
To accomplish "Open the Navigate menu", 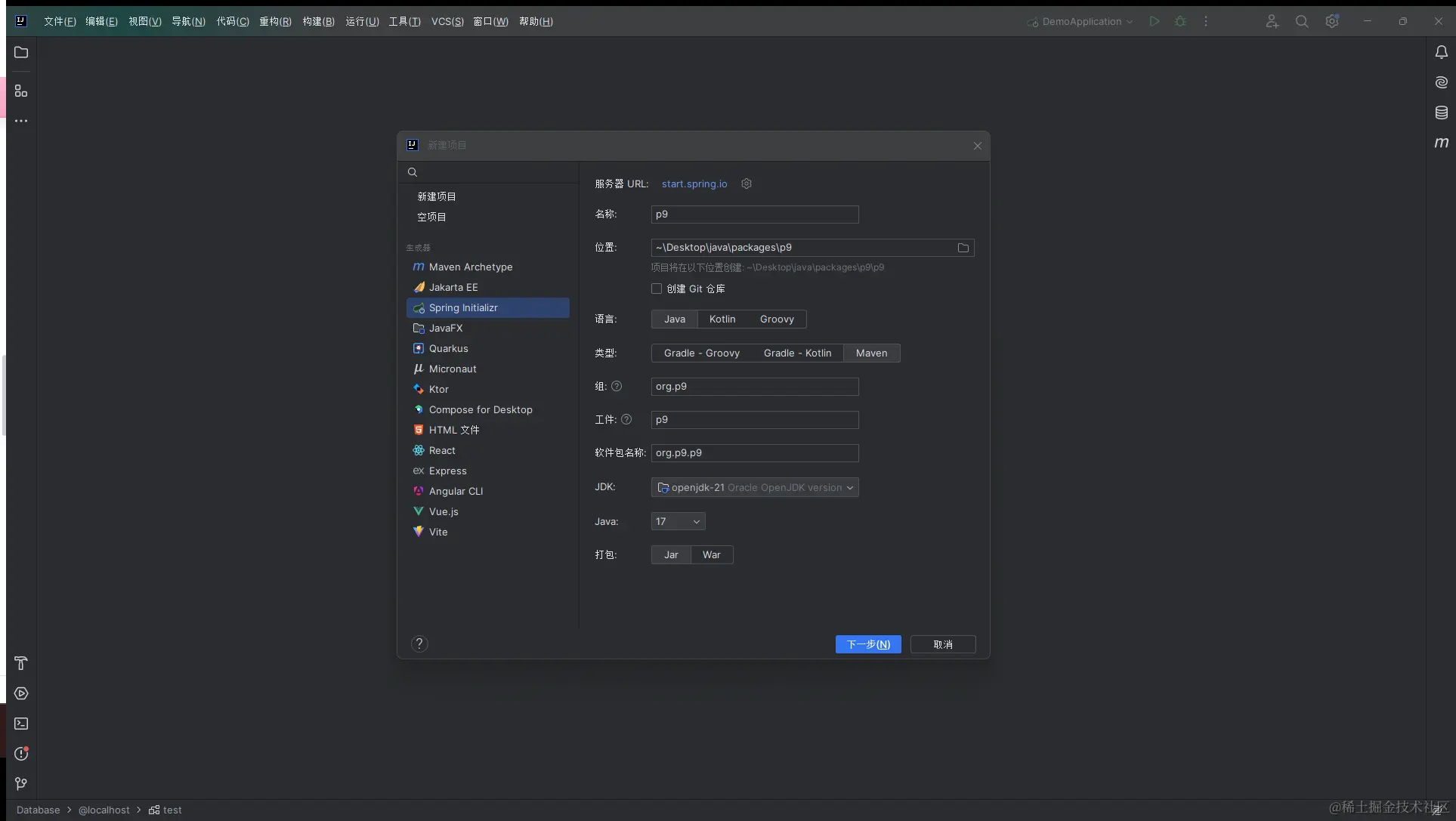I will (x=188, y=21).
